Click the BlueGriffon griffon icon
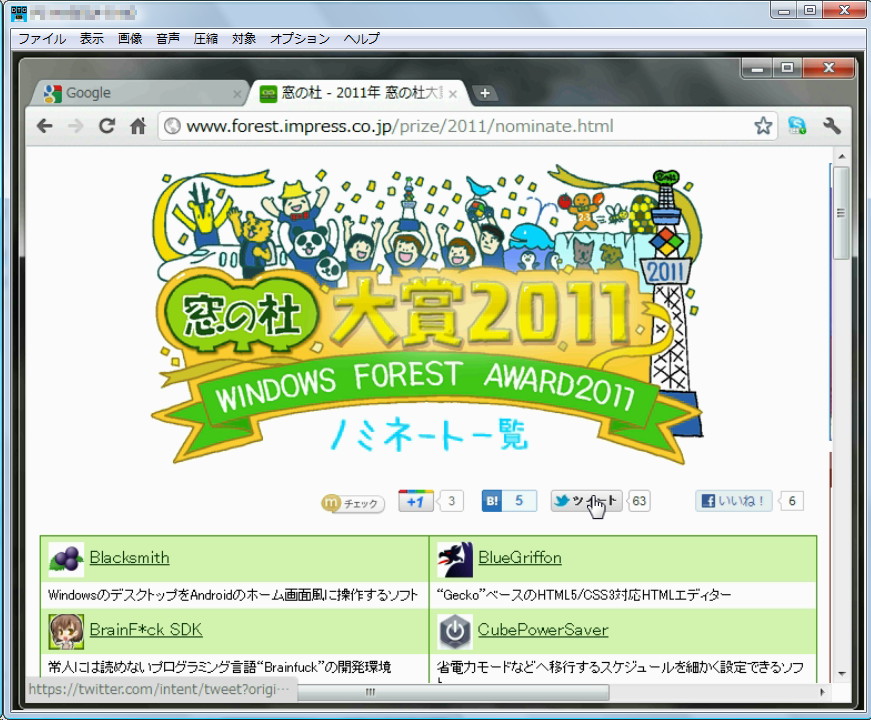The height and width of the screenshot is (720, 871). [x=455, y=559]
